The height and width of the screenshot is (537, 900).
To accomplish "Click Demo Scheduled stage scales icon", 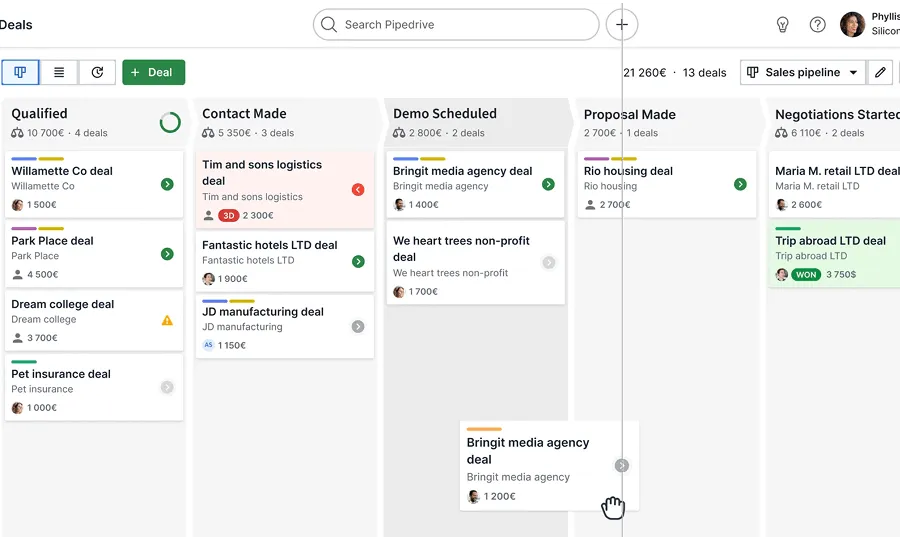I will pyautogui.click(x=399, y=133).
